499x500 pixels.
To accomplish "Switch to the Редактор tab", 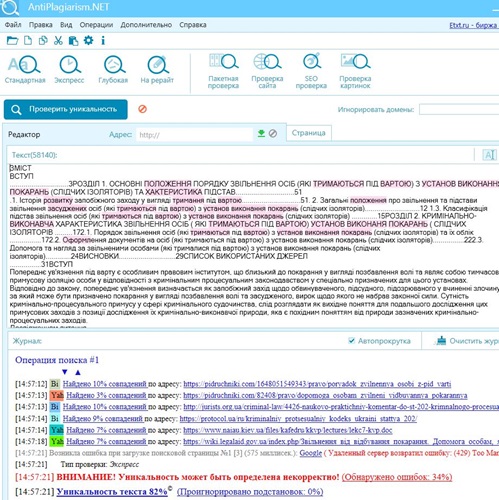I will click(24, 134).
